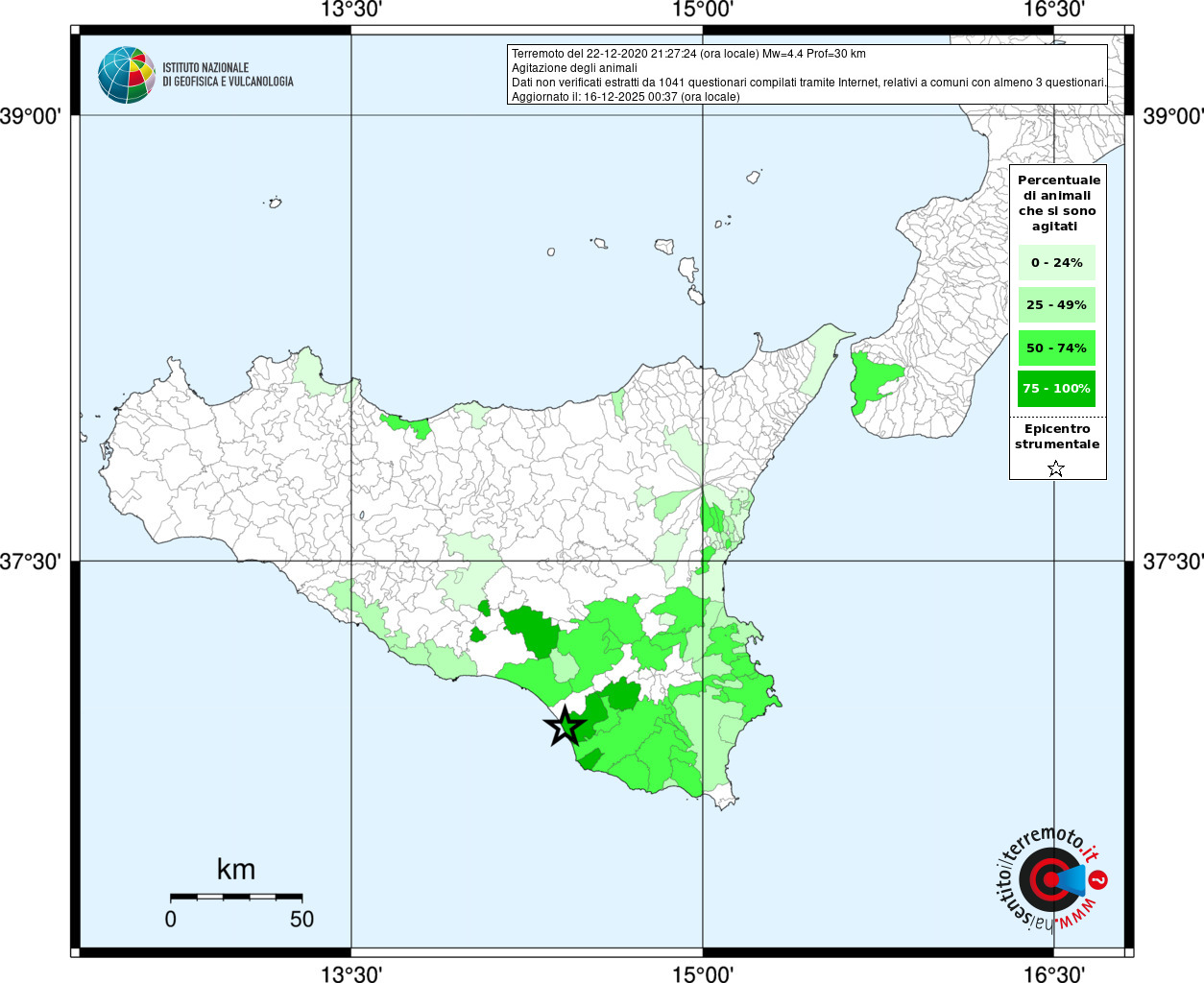Click the 'Terremoto del 22-12-2020' title line
This screenshot has width=1204, height=983.
(688, 54)
